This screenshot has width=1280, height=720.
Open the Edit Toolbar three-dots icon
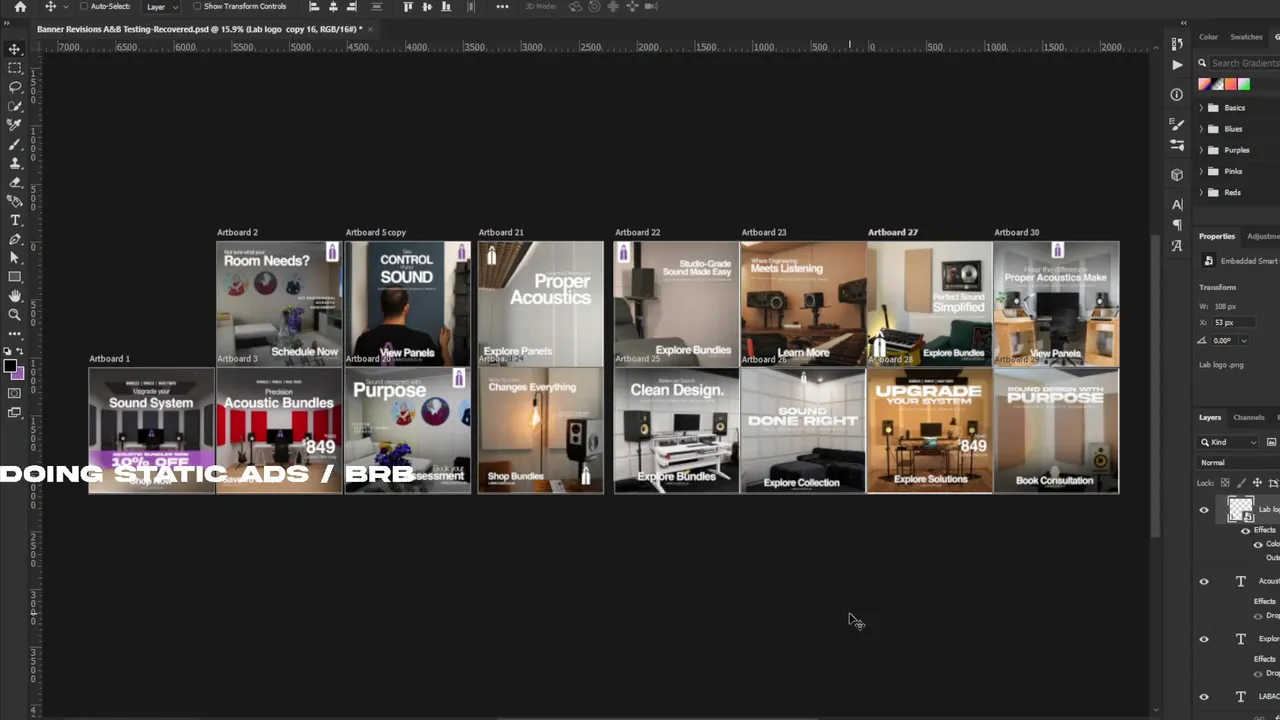tap(15, 333)
